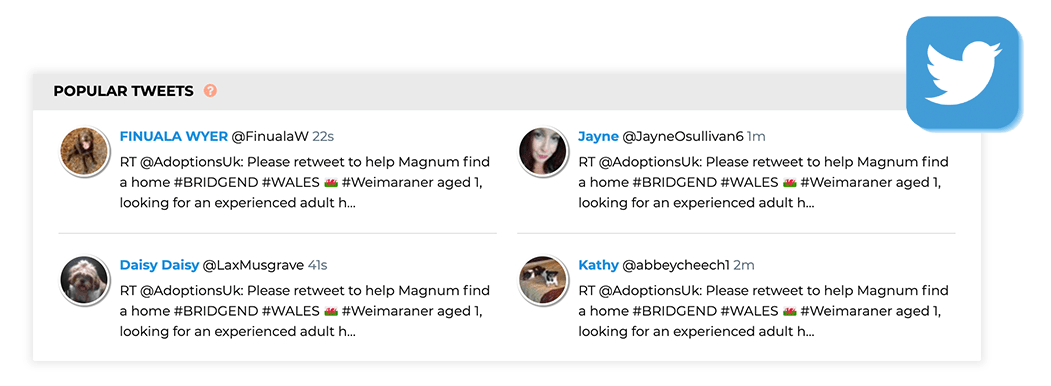Click the Jayne username link
The height and width of the screenshot is (386, 1051).
598,137
